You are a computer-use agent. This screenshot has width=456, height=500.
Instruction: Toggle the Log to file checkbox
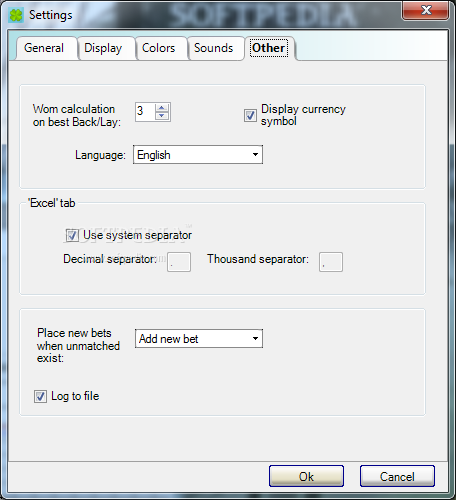(40, 397)
